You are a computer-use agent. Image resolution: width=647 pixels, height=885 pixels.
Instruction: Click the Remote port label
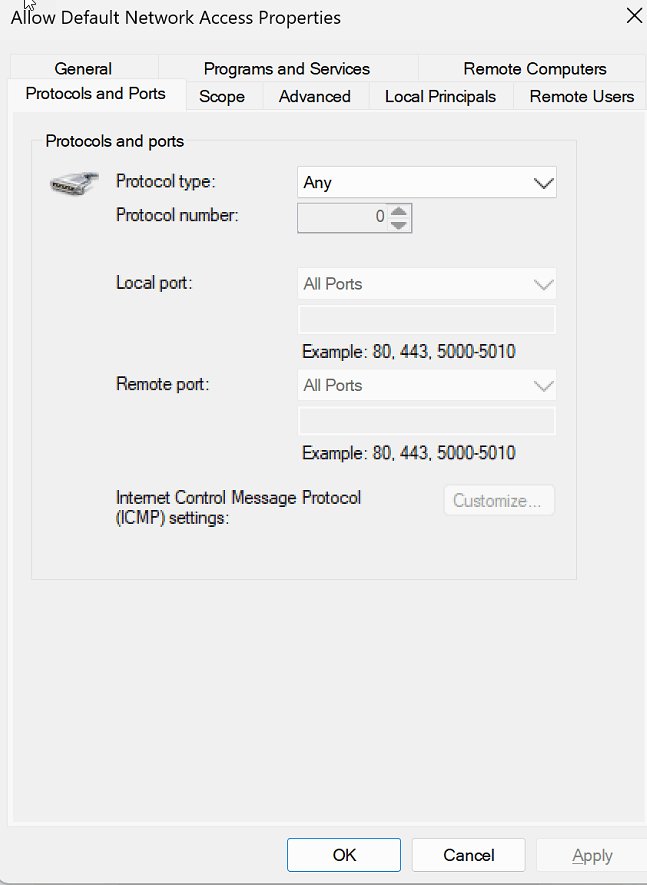(163, 384)
